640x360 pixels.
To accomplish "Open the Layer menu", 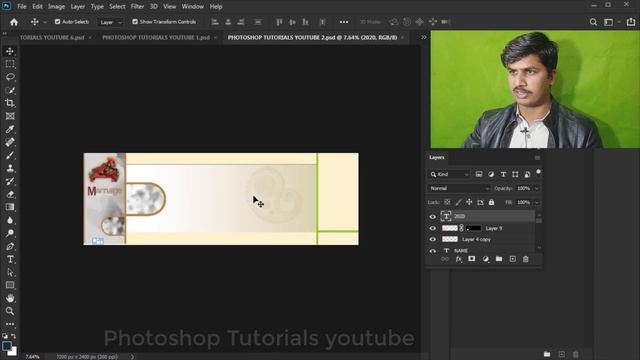I will tap(78, 7).
